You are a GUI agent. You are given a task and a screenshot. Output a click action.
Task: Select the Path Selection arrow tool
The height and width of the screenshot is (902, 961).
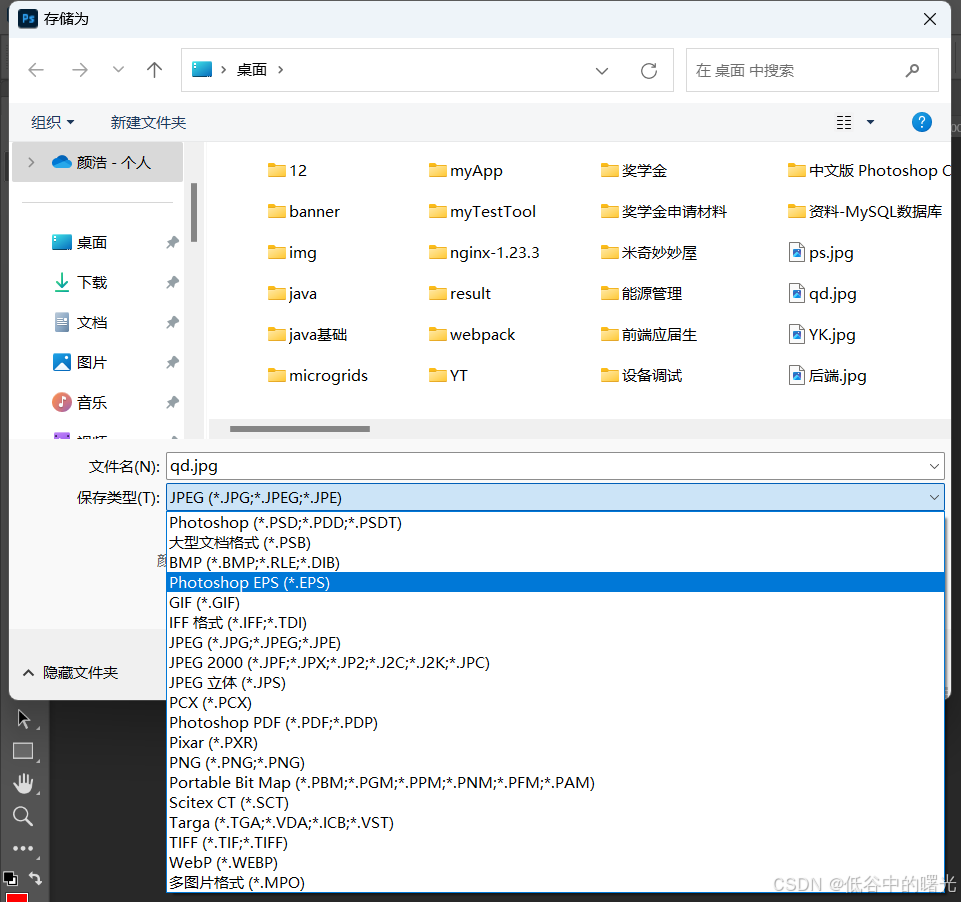(24, 719)
